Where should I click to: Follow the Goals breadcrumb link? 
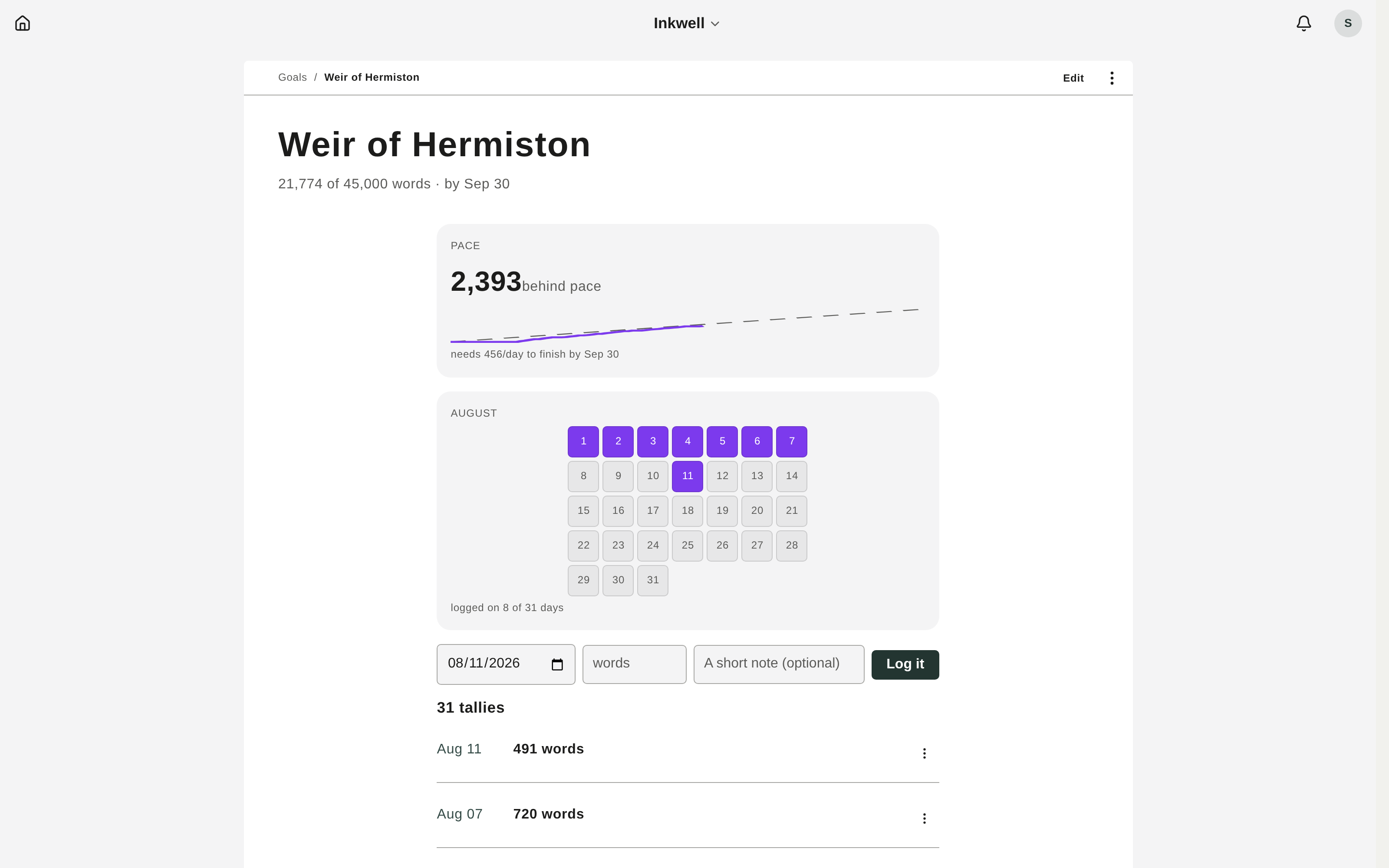point(292,78)
